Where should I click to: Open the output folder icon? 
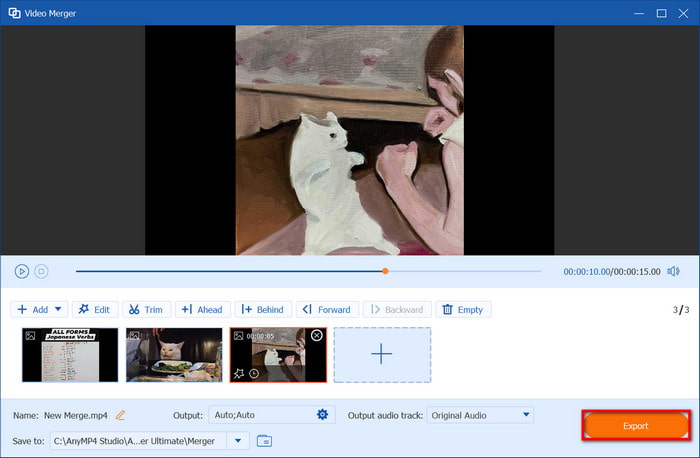click(x=264, y=441)
